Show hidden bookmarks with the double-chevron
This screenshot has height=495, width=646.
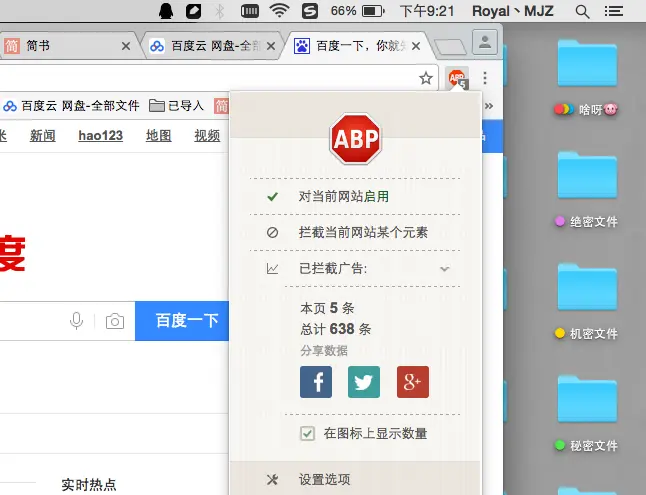tap(489, 106)
